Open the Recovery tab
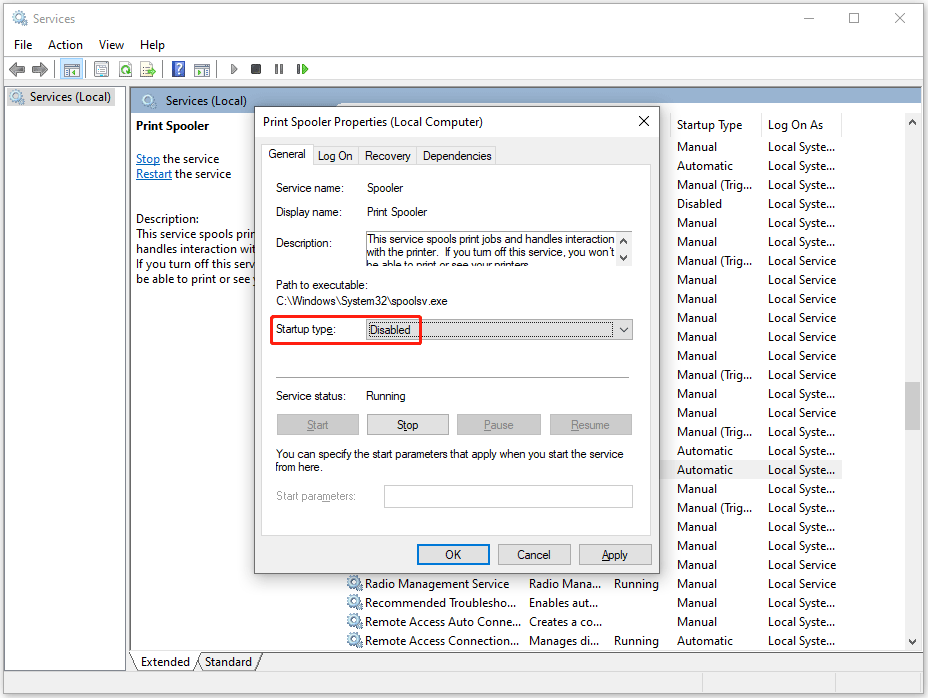Image resolution: width=928 pixels, height=698 pixels. (387, 155)
